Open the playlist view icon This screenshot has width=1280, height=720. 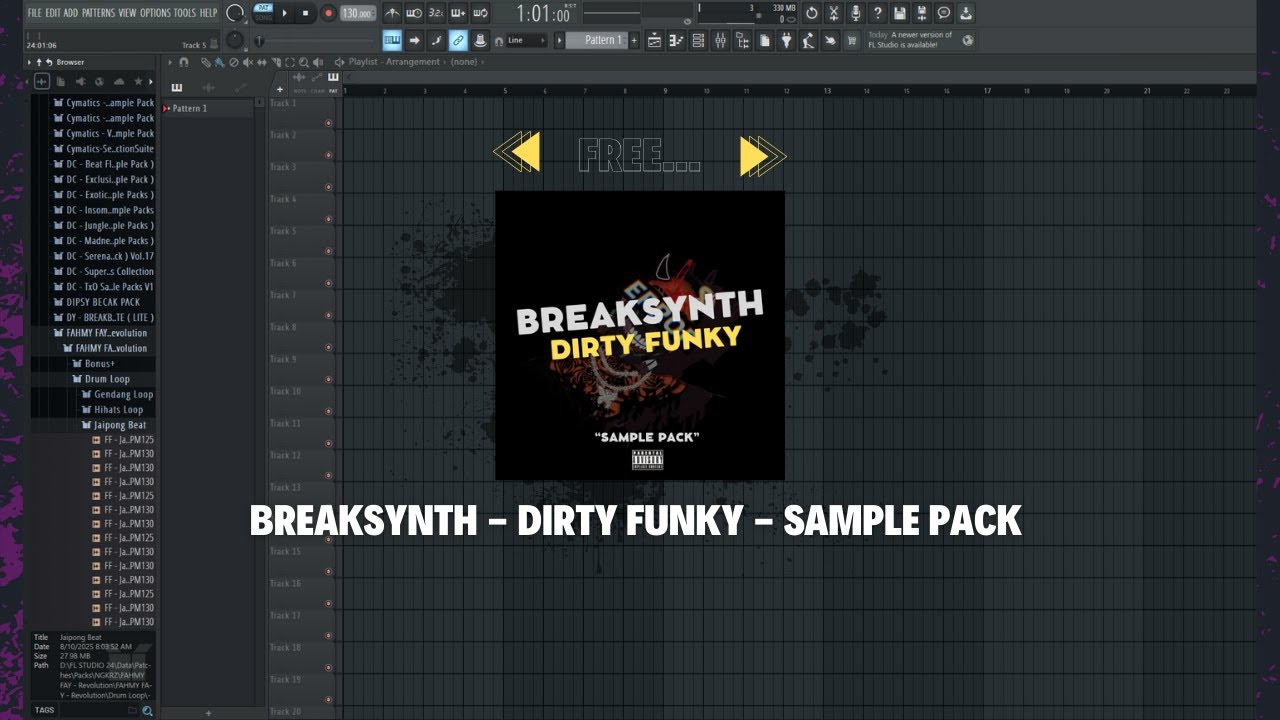pos(654,40)
